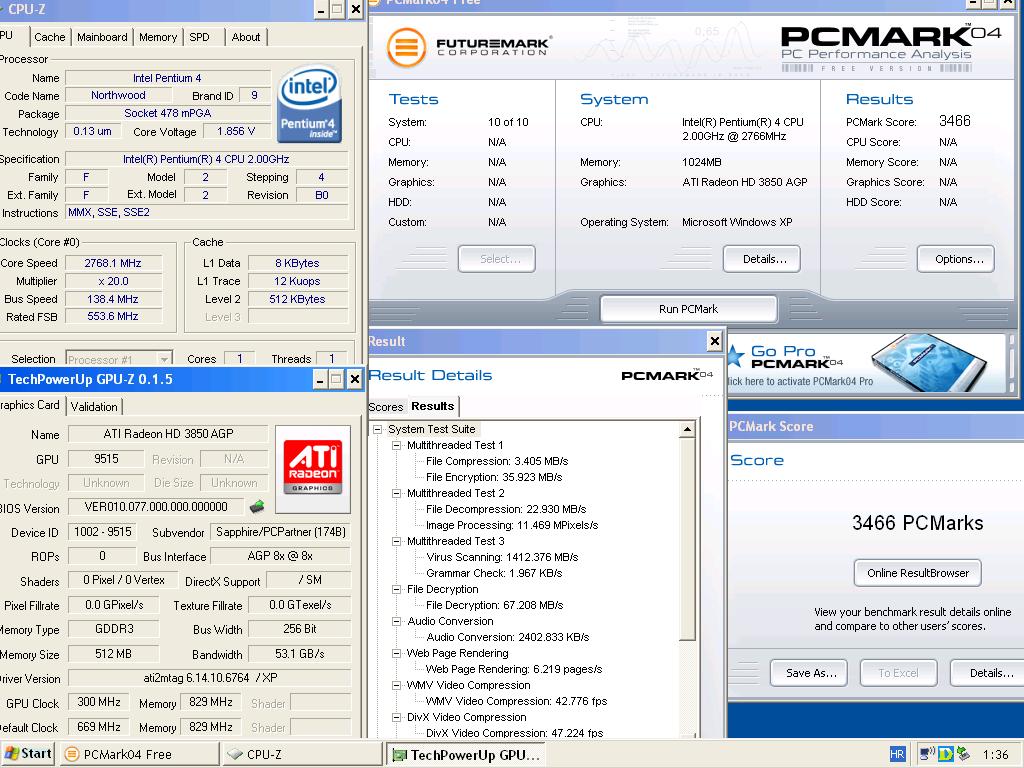Click the ATI Radeon Graphics logo
The width and height of the screenshot is (1024, 768).
[313, 468]
